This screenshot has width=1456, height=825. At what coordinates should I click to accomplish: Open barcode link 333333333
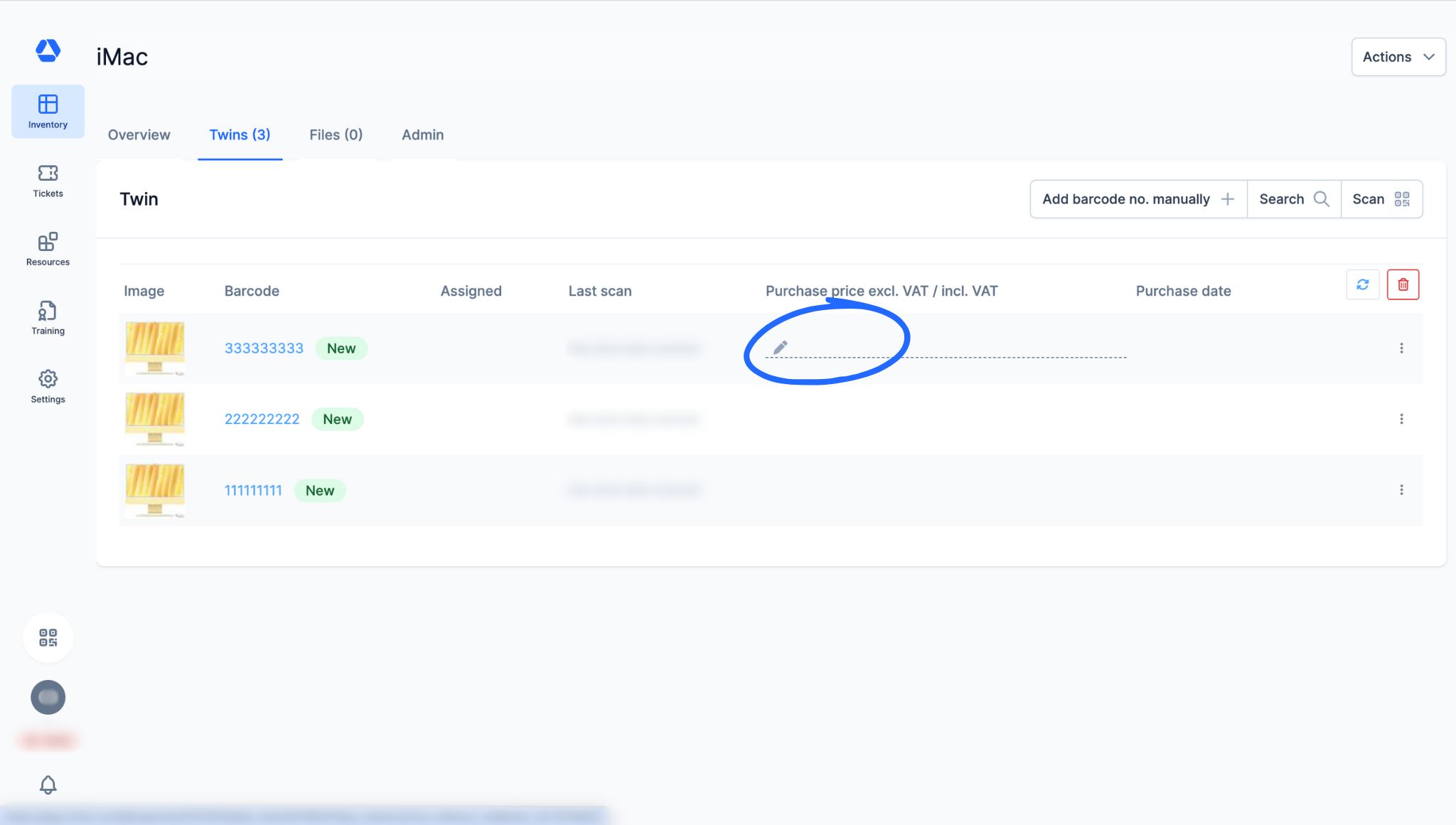pyautogui.click(x=264, y=348)
